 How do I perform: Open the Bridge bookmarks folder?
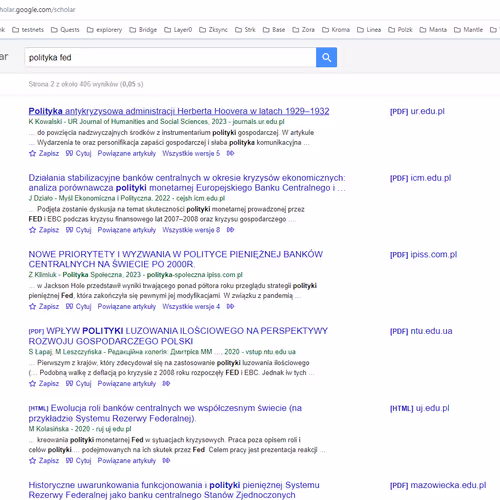point(143,30)
